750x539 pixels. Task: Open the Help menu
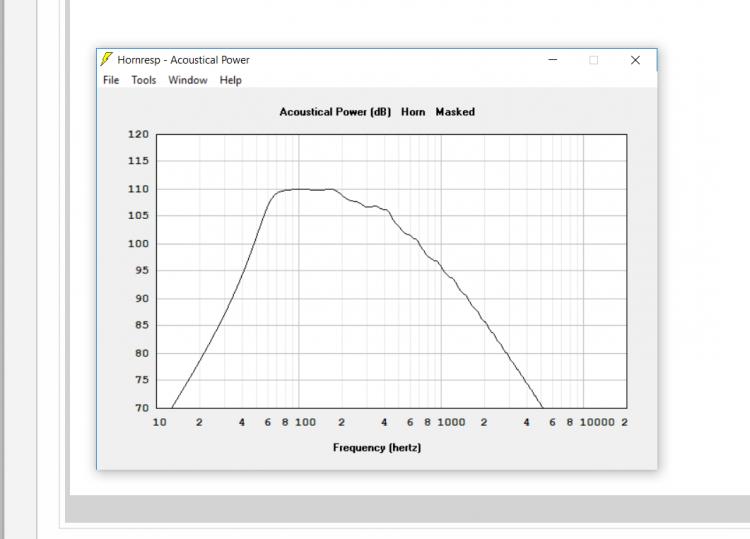click(231, 80)
